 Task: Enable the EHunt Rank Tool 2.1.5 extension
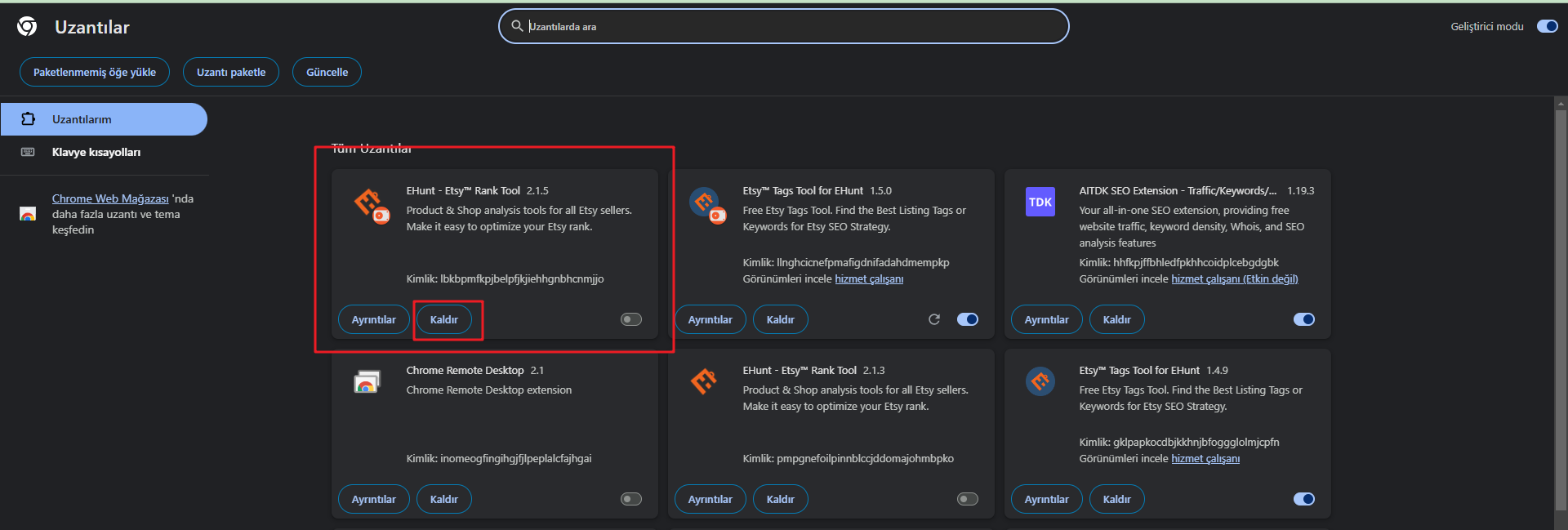631,319
